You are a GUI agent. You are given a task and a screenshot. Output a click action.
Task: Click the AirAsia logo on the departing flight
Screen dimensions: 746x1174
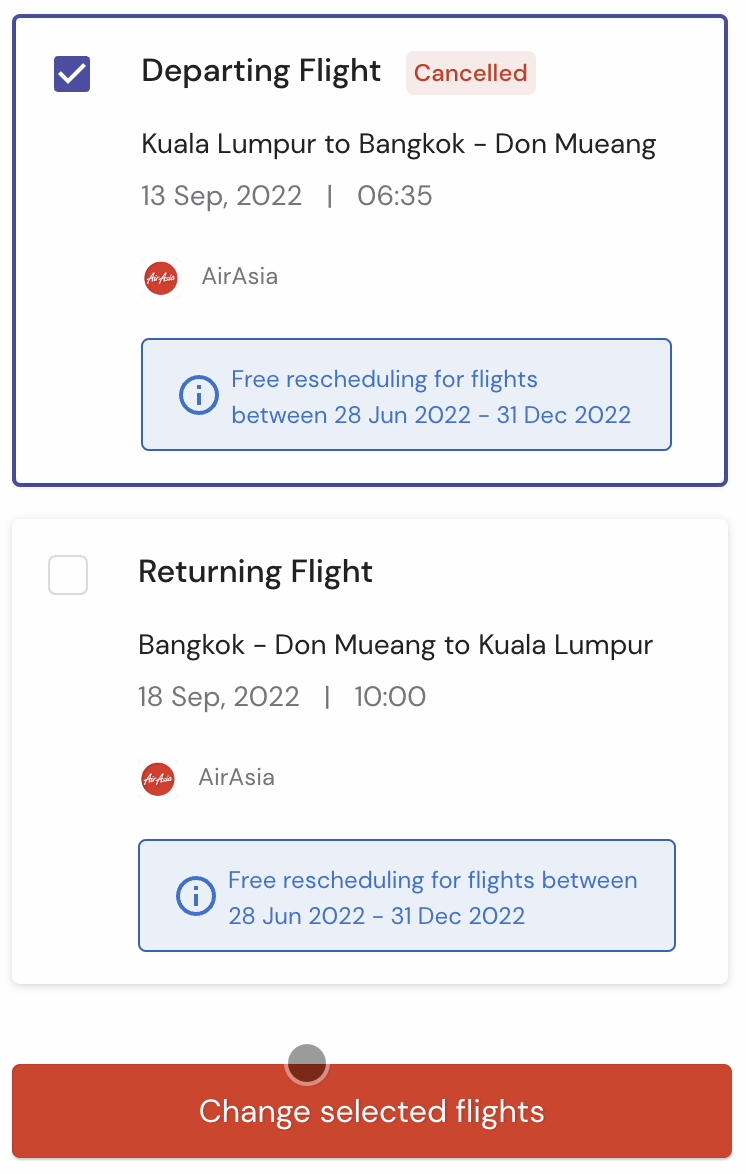point(161,278)
